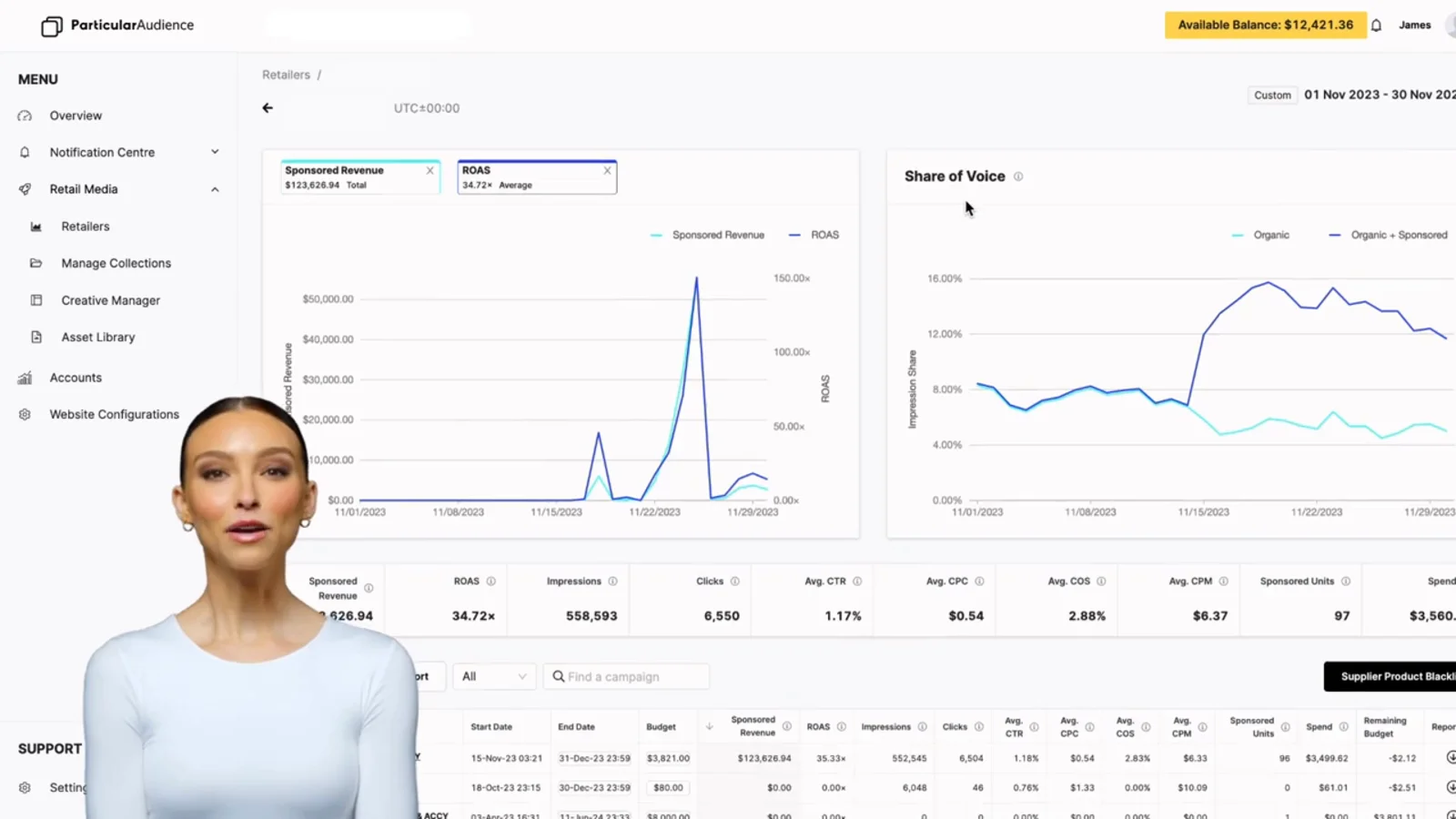The width and height of the screenshot is (1456, 819).
Task: Click info icon next to Avg. COS summary
Action: pos(1101,581)
